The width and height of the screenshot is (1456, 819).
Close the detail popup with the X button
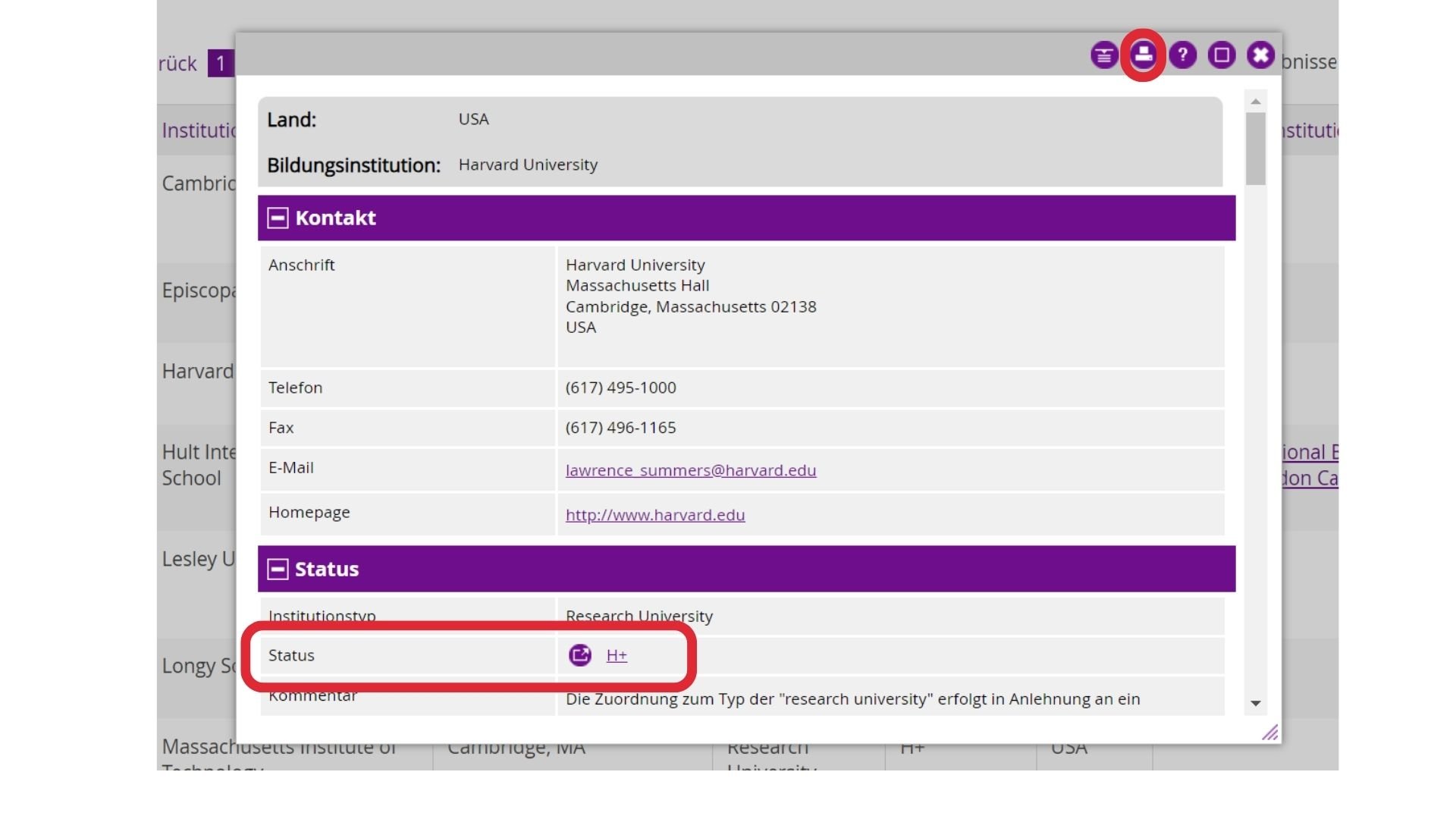[1260, 55]
